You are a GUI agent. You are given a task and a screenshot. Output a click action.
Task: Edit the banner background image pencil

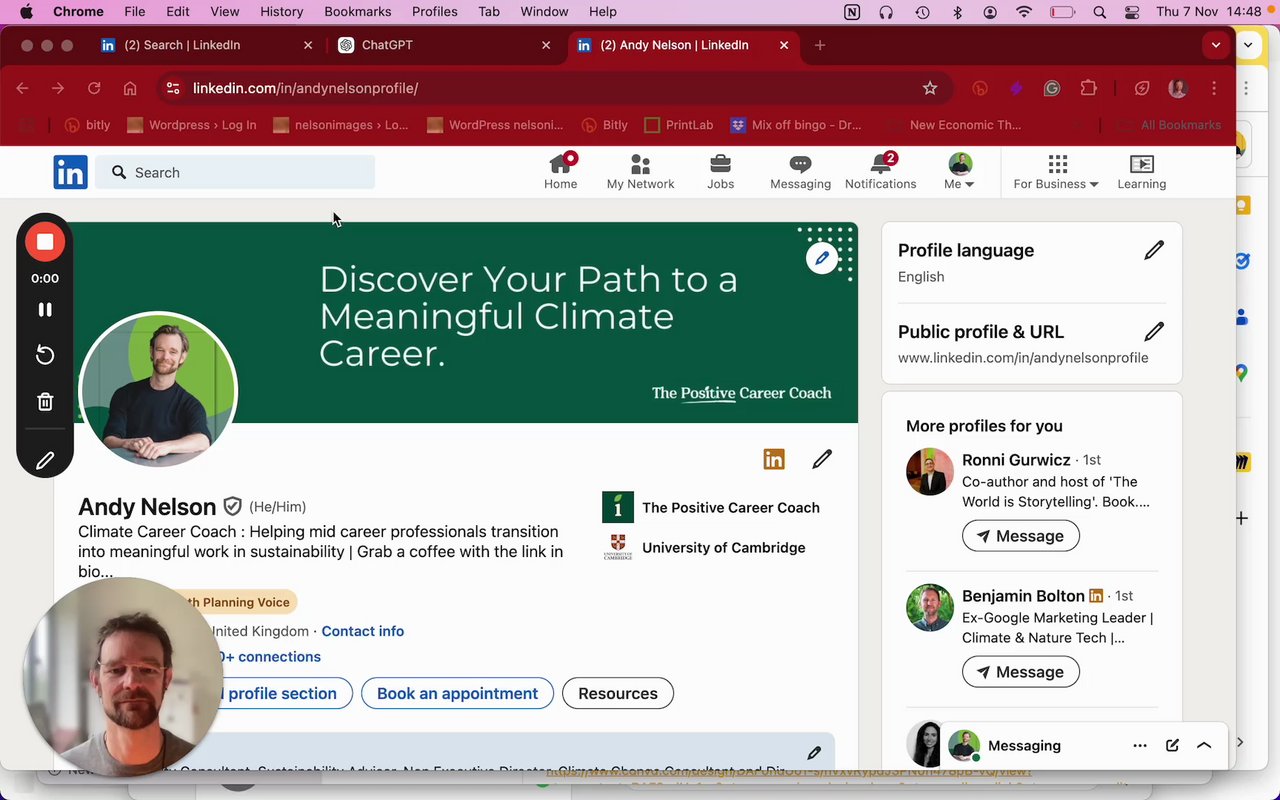tap(822, 258)
